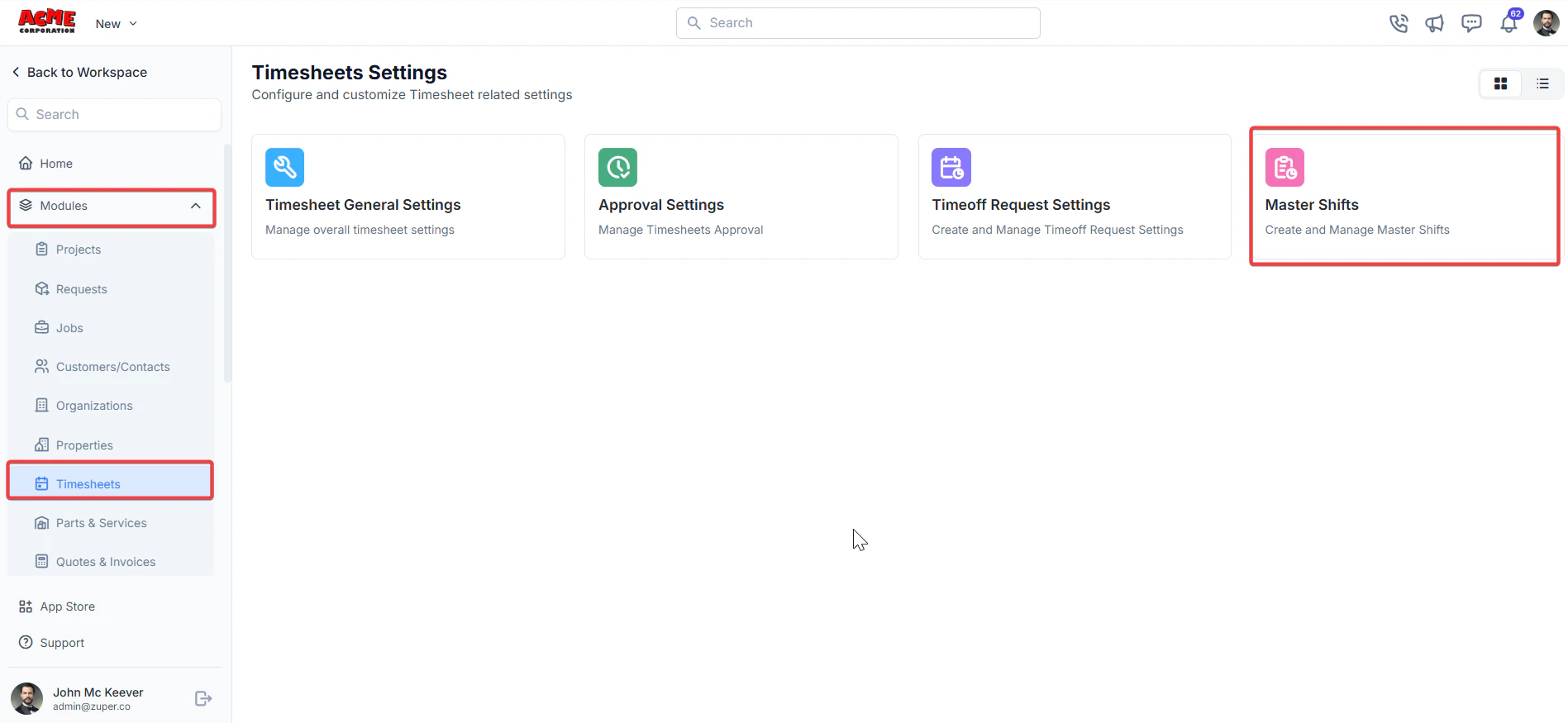
Task: Click the top global Search field
Action: pyautogui.click(x=858, y=23)
